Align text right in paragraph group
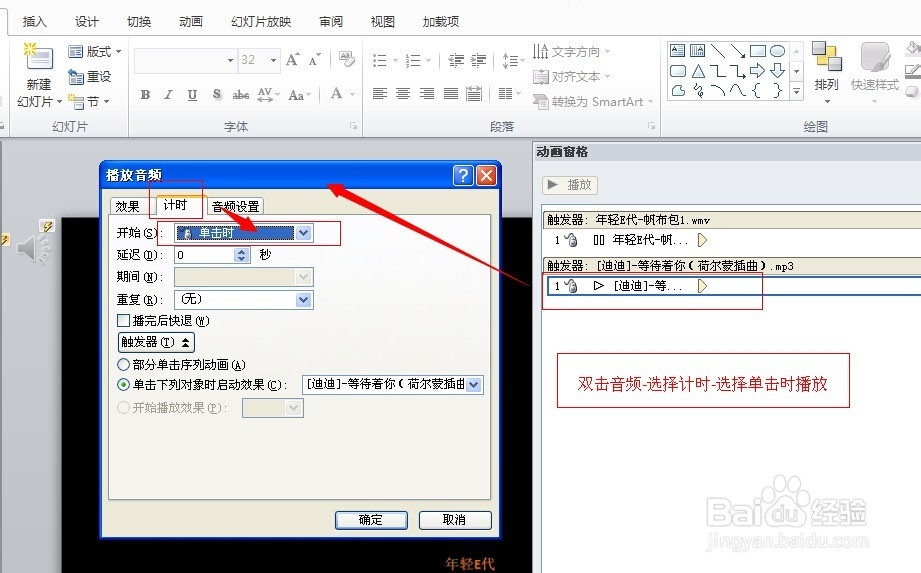 coord(427,93)
